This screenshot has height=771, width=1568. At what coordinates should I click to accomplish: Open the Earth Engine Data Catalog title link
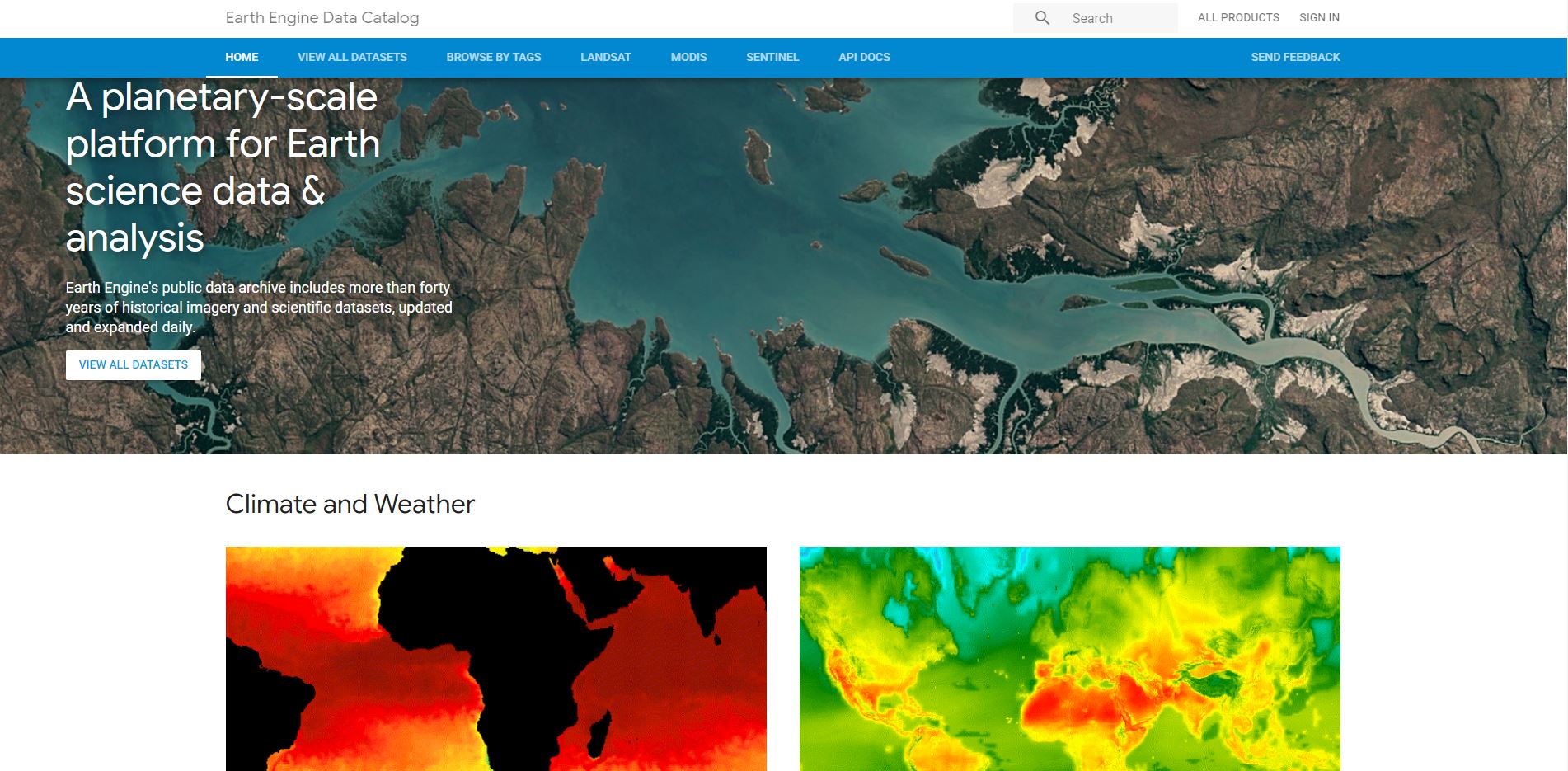pyautogui.click(x=322, y=18)
